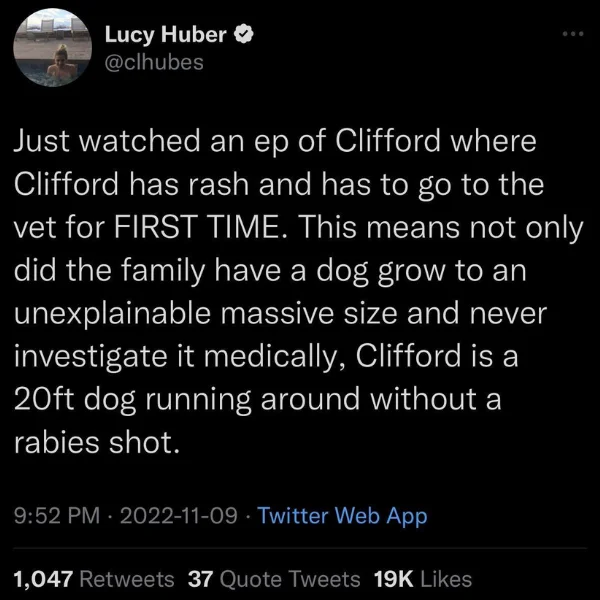600x600 pixels.
Task: Open the Twitter Web App source link
Action: (x=342, y=515)
